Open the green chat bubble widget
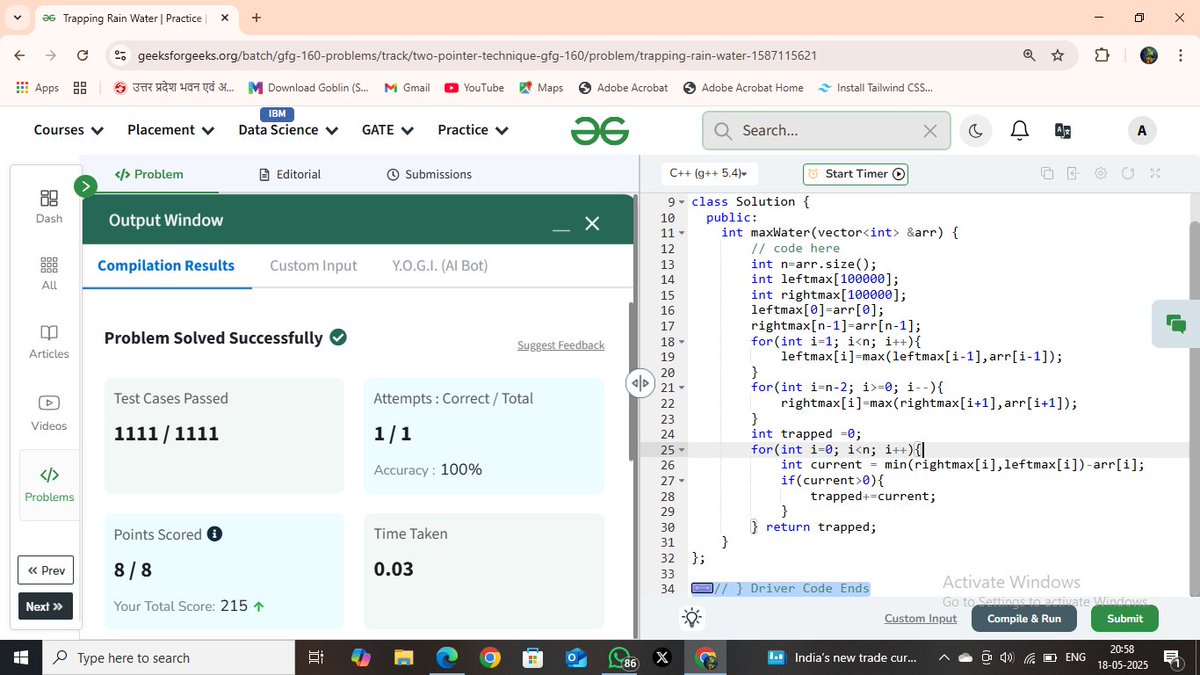 1176,323
